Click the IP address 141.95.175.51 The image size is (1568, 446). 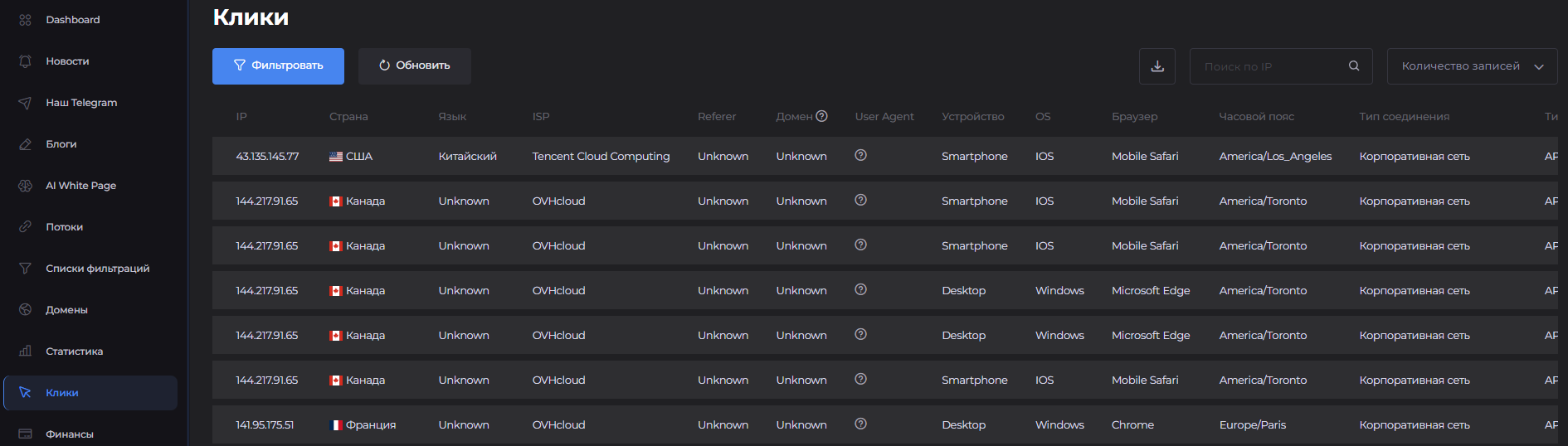(265, 425)
